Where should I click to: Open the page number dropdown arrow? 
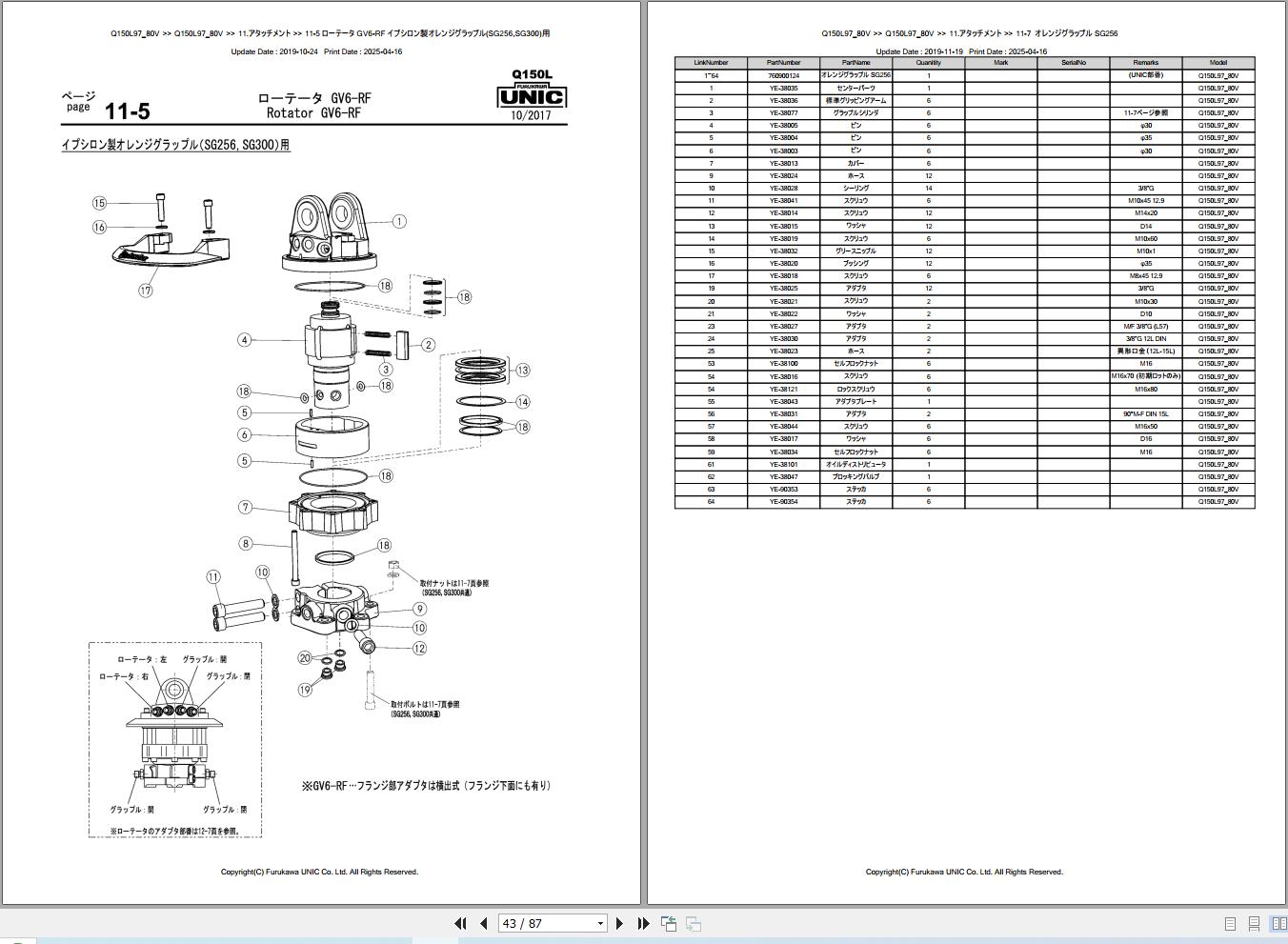point(600,923)
